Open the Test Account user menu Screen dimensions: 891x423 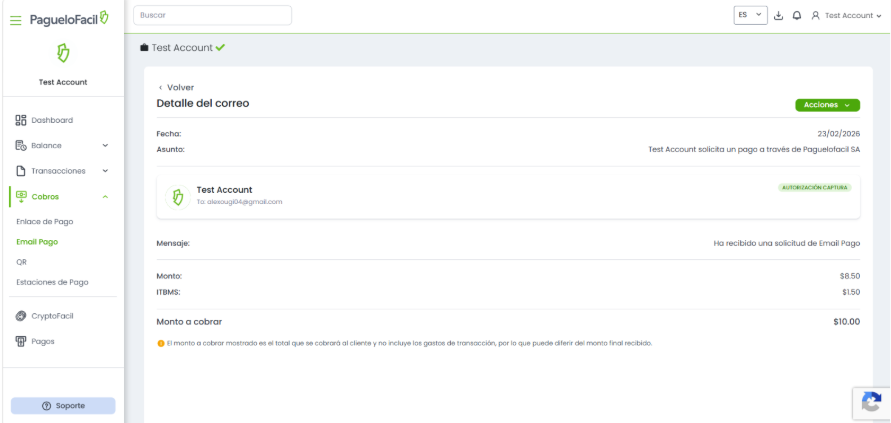(x=846, y=16)
